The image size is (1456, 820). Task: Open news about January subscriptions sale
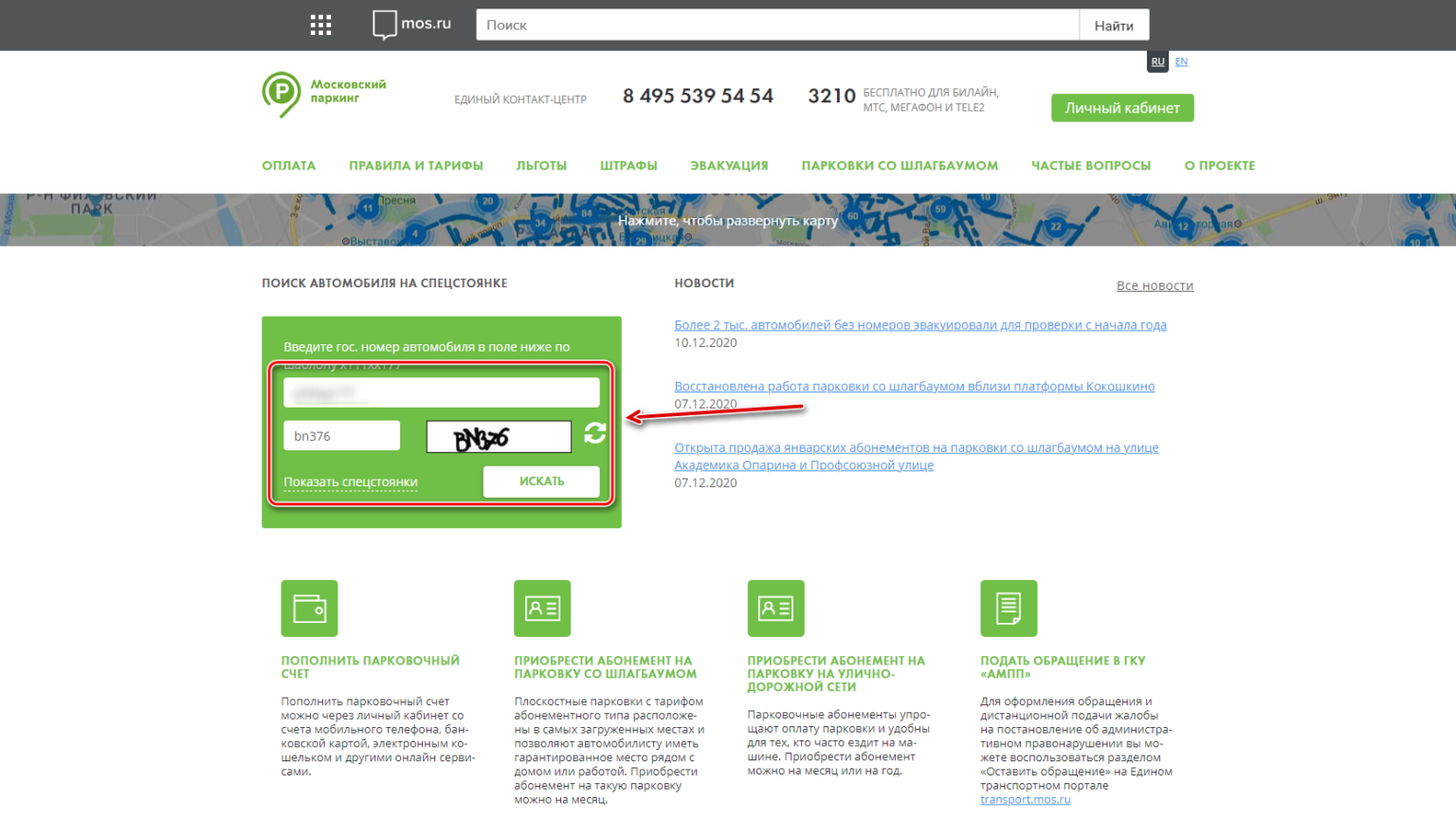click(917, 456)
